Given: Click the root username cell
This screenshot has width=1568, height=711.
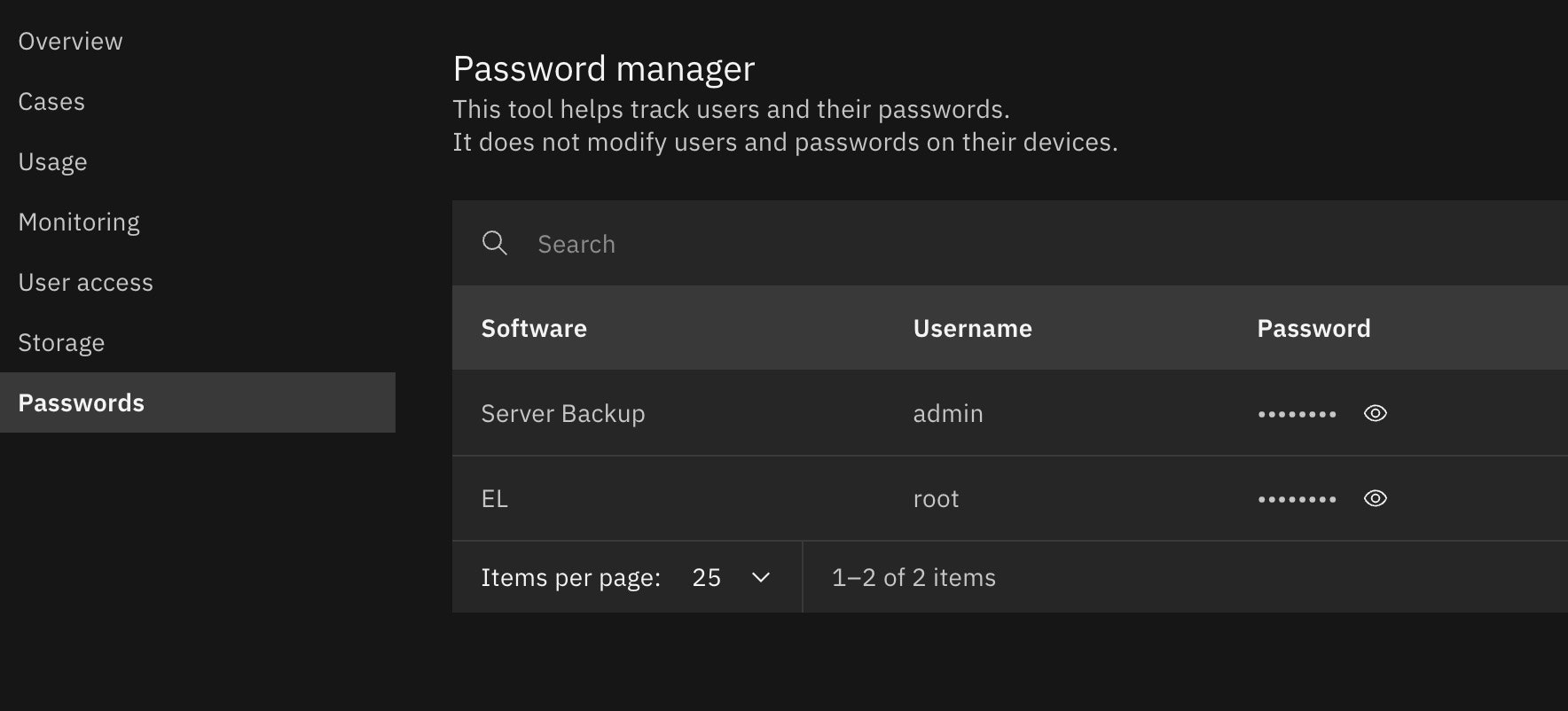Looking at the screenshot, I should (936, 498).
